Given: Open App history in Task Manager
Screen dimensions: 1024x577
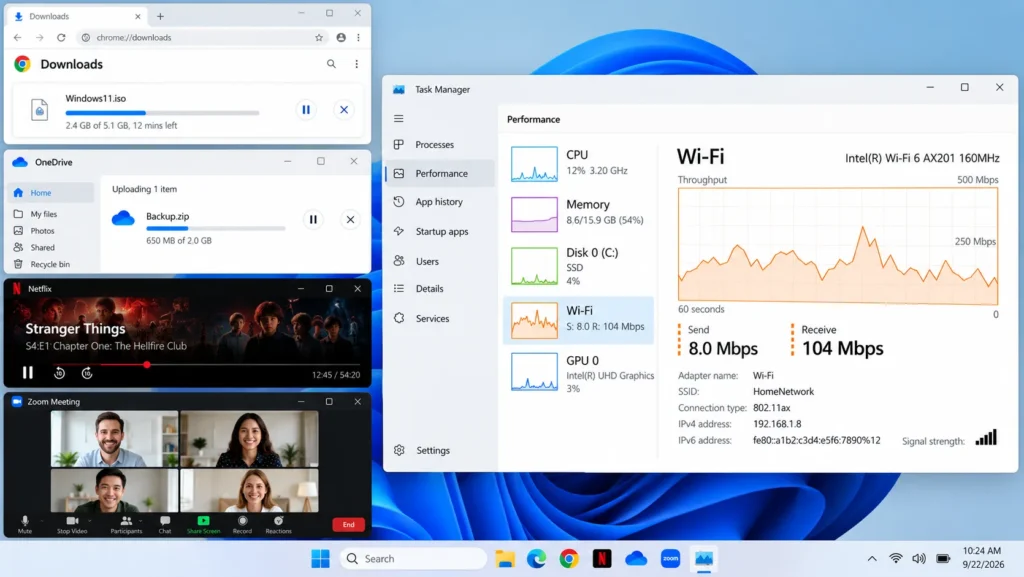Looking at the screenshot, I should (x=440, y=202).
